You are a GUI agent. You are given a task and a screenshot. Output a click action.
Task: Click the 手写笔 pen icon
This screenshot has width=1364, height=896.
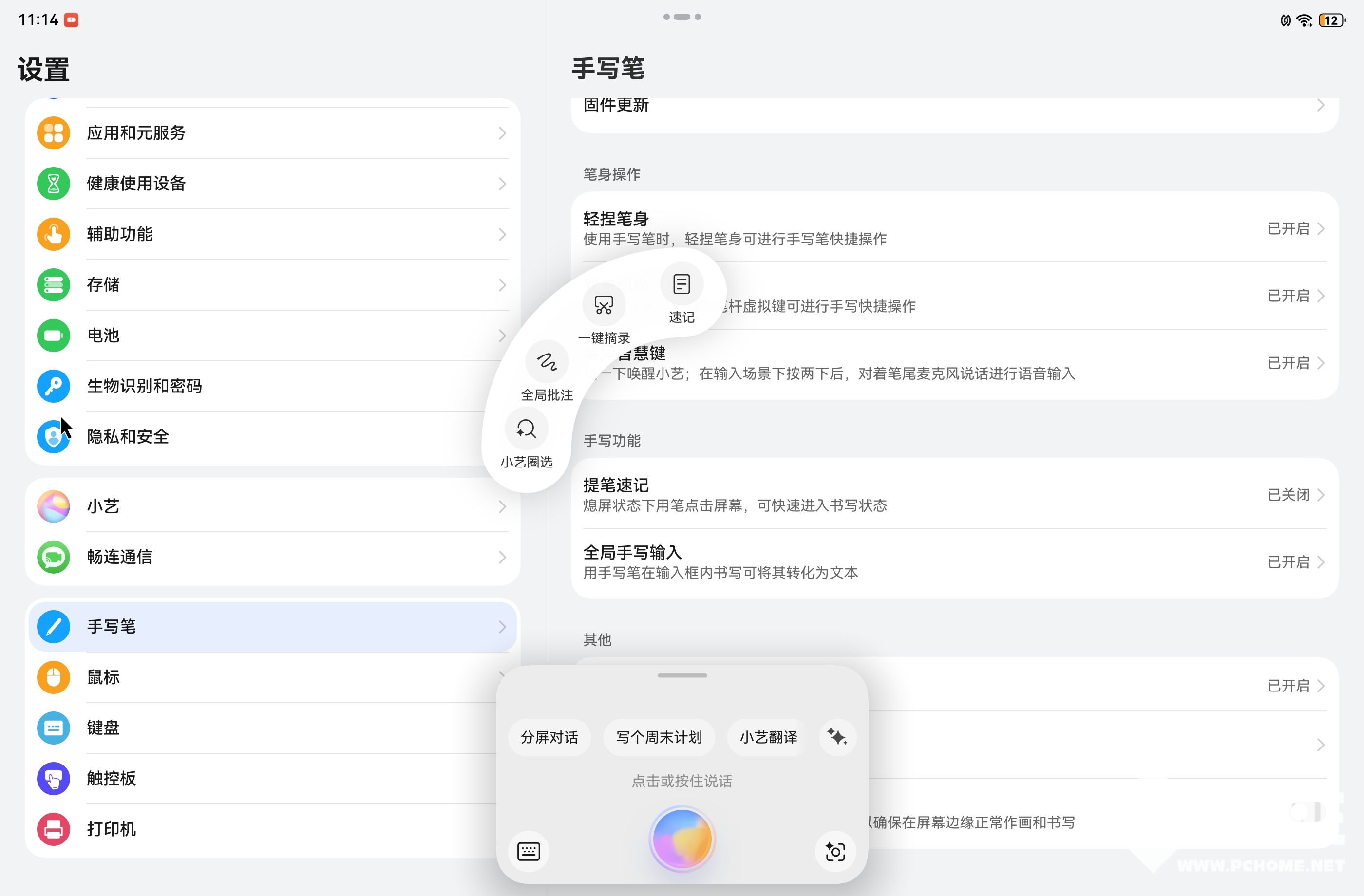[x=53, y=627]
